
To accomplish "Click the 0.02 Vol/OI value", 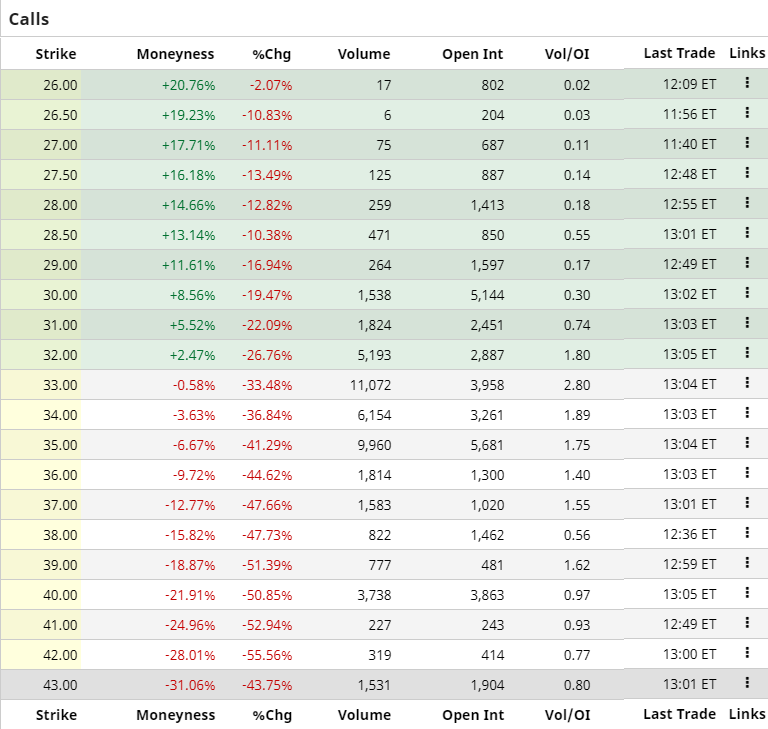I will pos(577,85).
